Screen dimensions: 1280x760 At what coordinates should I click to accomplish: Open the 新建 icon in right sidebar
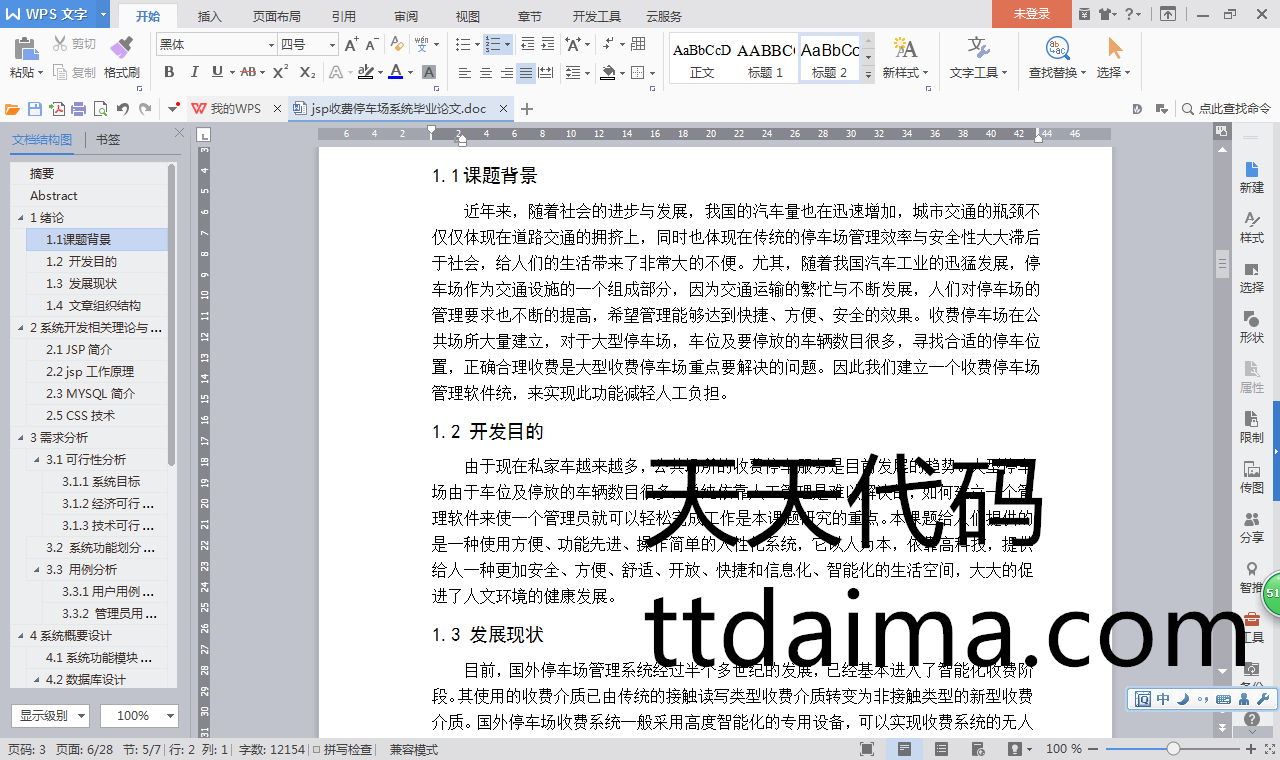[1251, 177]
